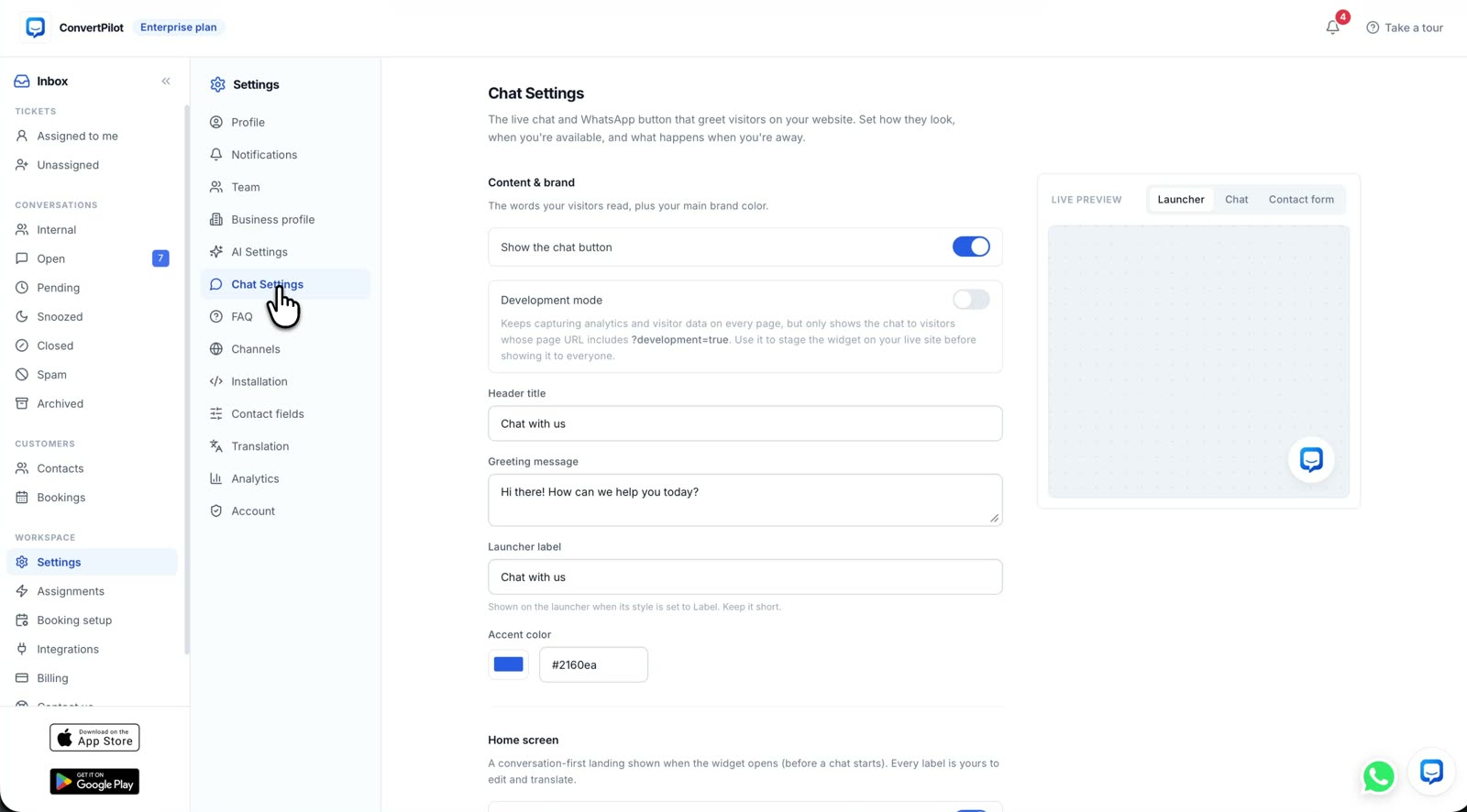Open the FAQ settings page
This screenshot has width=1467, height=812.
coord(285,317)
